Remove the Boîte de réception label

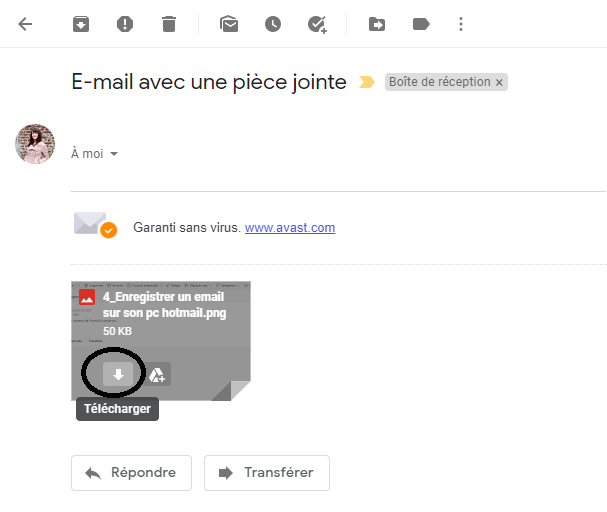[x=499, y=82]
